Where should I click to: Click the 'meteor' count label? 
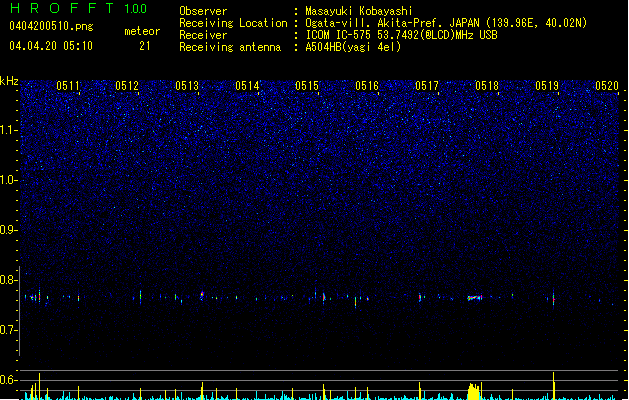click(142, 31)
